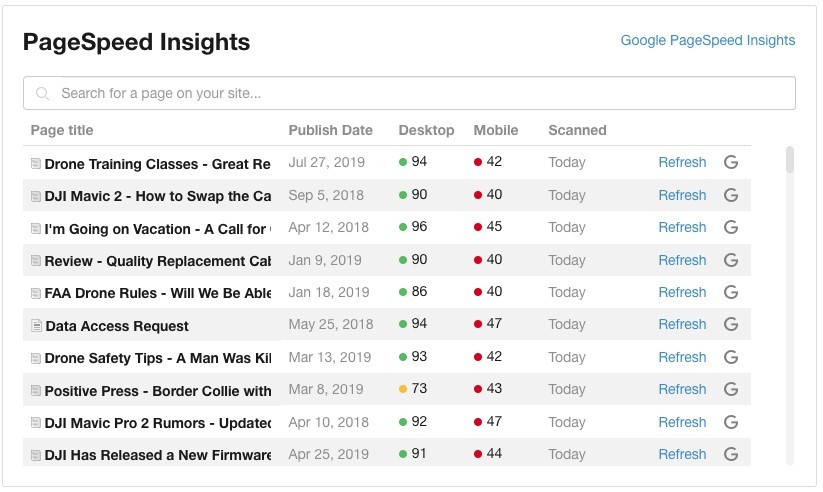Select desktop score 73 for Positive Press
The image size is (823, 492).
419,389
